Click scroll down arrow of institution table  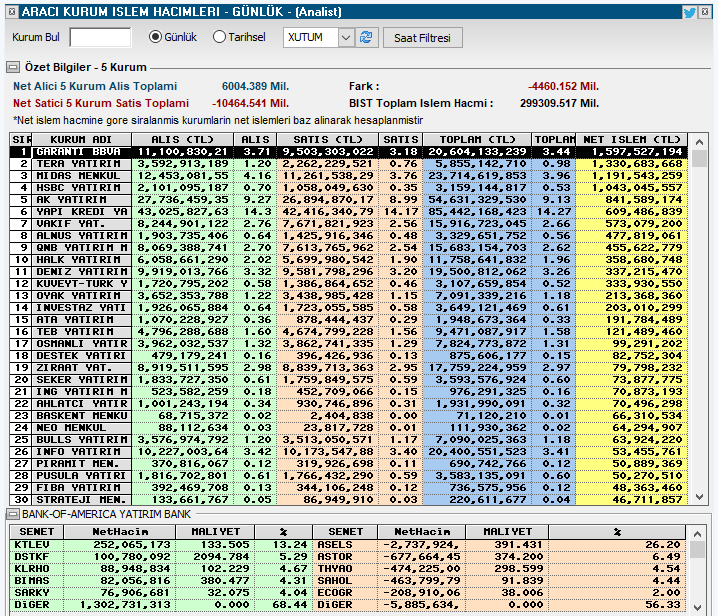pyautogui.click(x=699, y=496)
